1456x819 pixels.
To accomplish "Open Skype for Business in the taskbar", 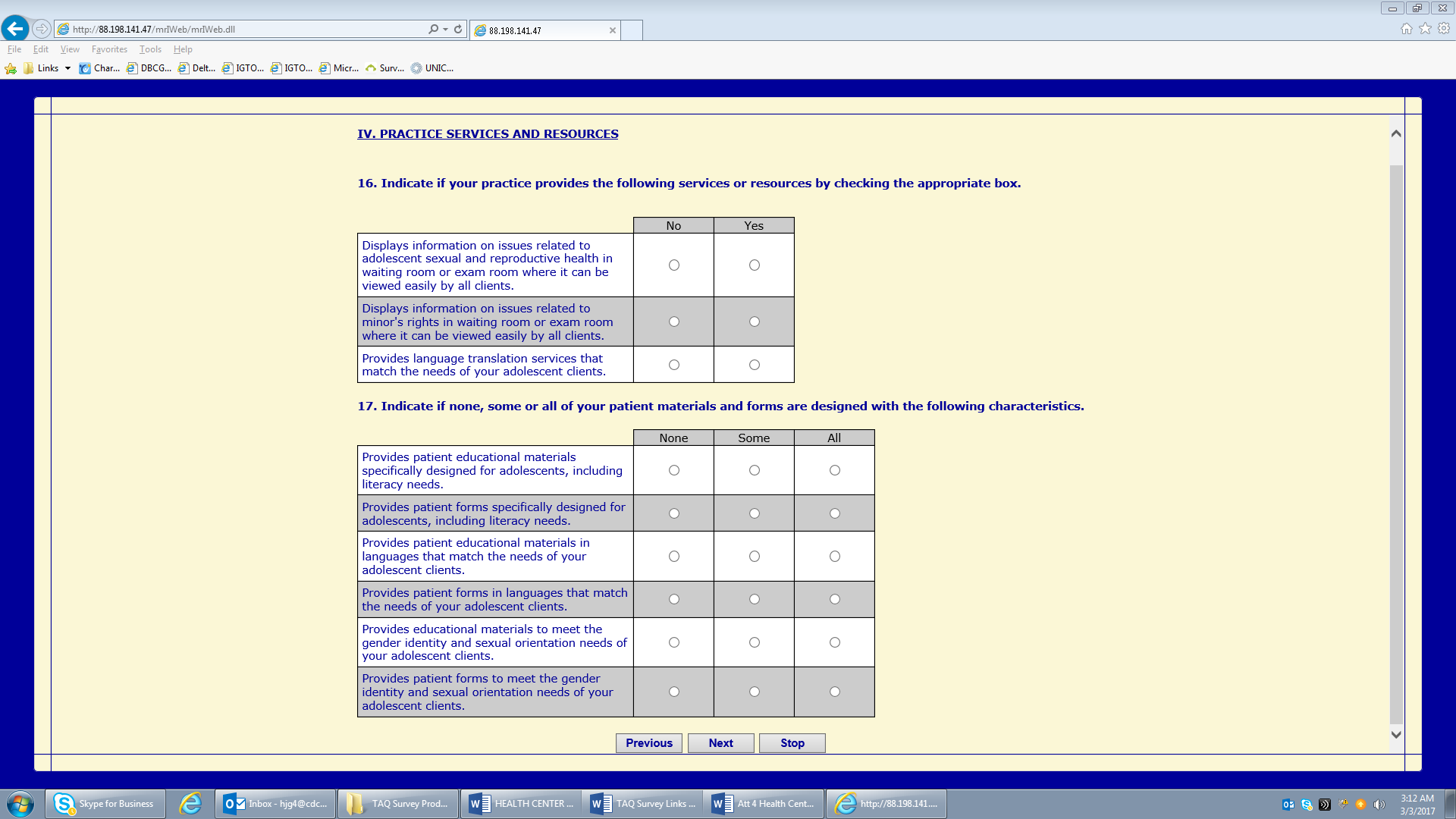I will pos(105,804).
